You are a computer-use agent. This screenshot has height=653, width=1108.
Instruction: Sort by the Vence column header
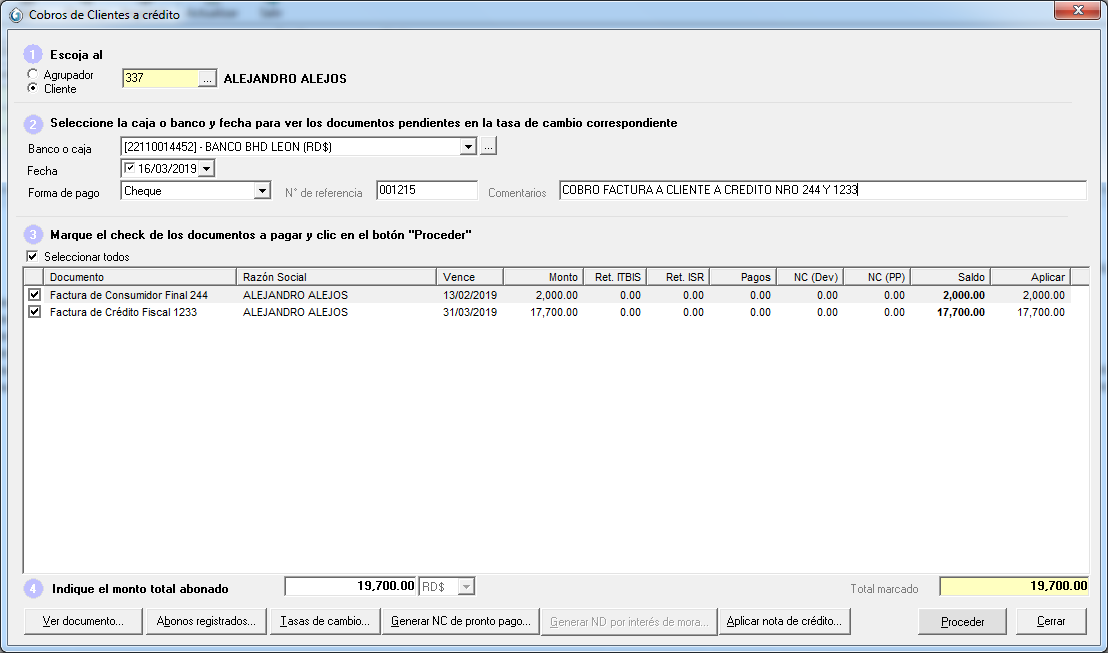pyautogui.click(x=469, y=277)
